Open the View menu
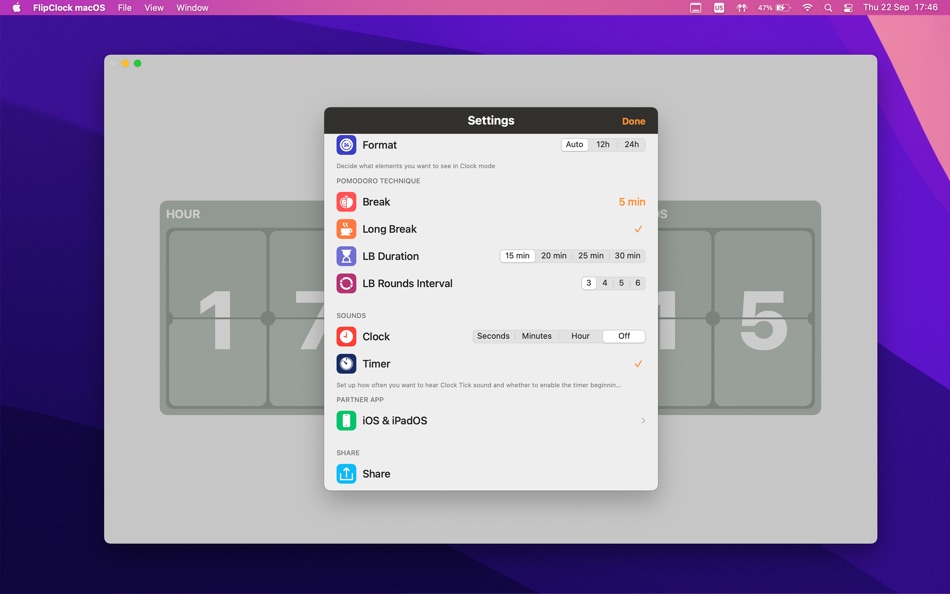Viewport: 950px width, 594px height. pyautogui.click(x=154, y=8)
